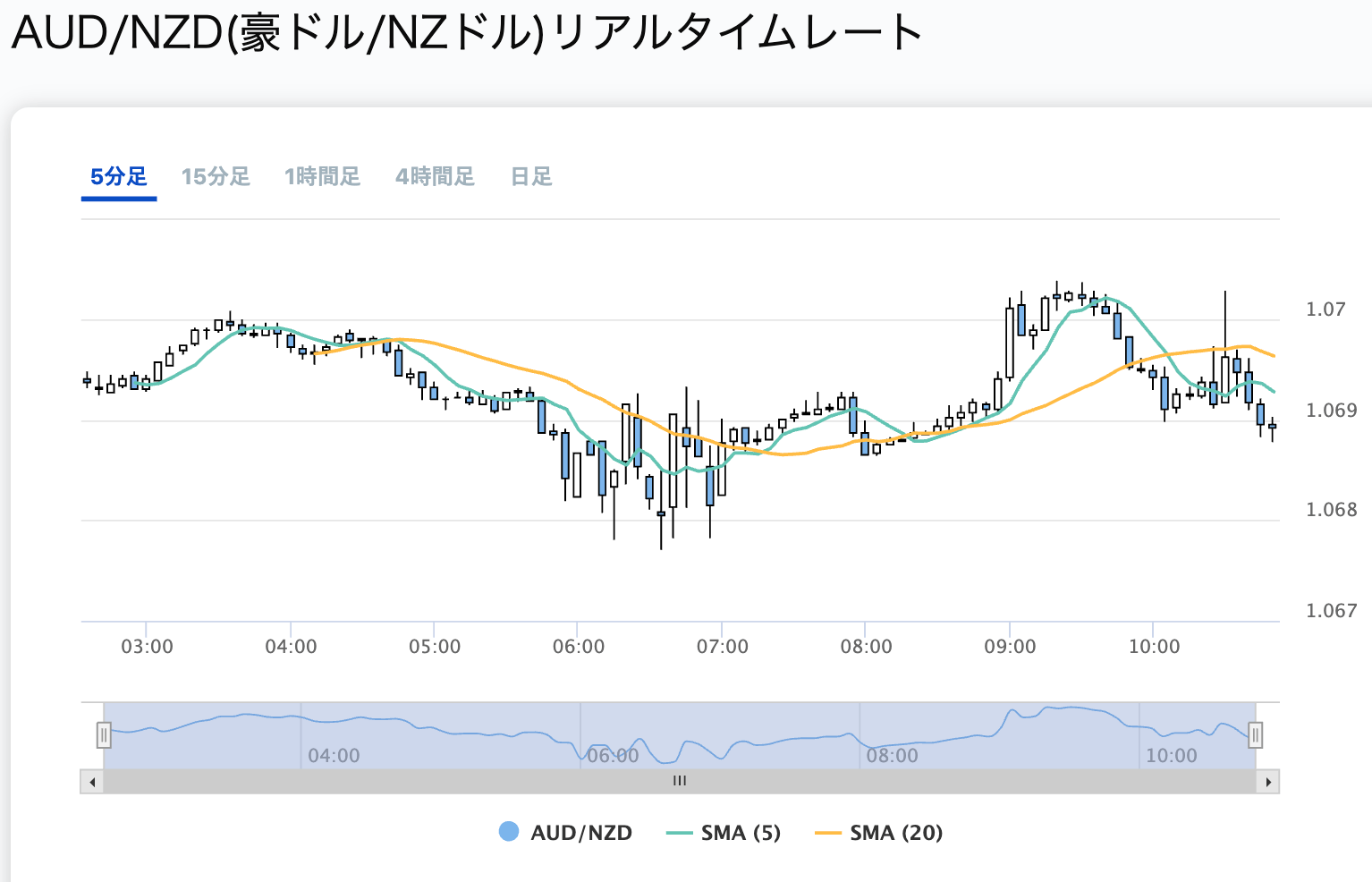Screen dimensions: 1372x882
Task: Click the 09:00 time axis label
Action: tap(1010, 647)
